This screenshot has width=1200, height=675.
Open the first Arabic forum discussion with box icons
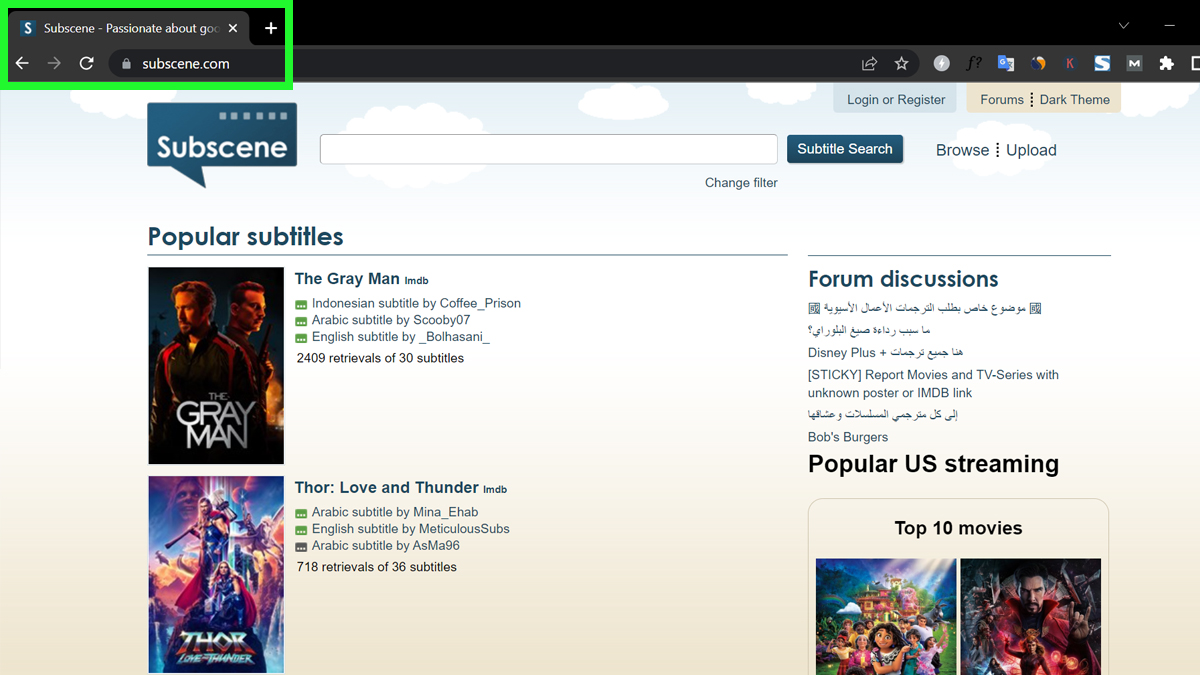pos(925,308)
